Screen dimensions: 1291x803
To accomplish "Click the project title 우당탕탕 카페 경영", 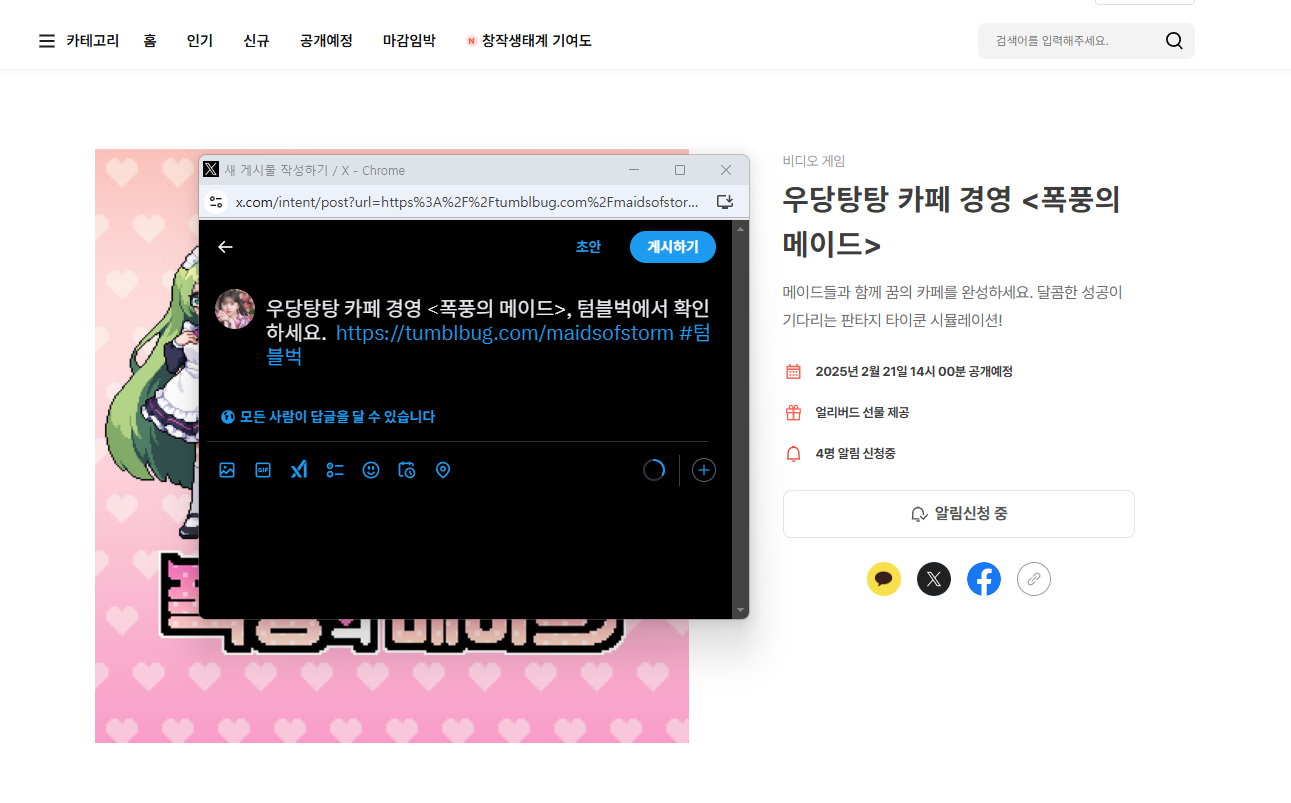I will (x=951, y=222).
